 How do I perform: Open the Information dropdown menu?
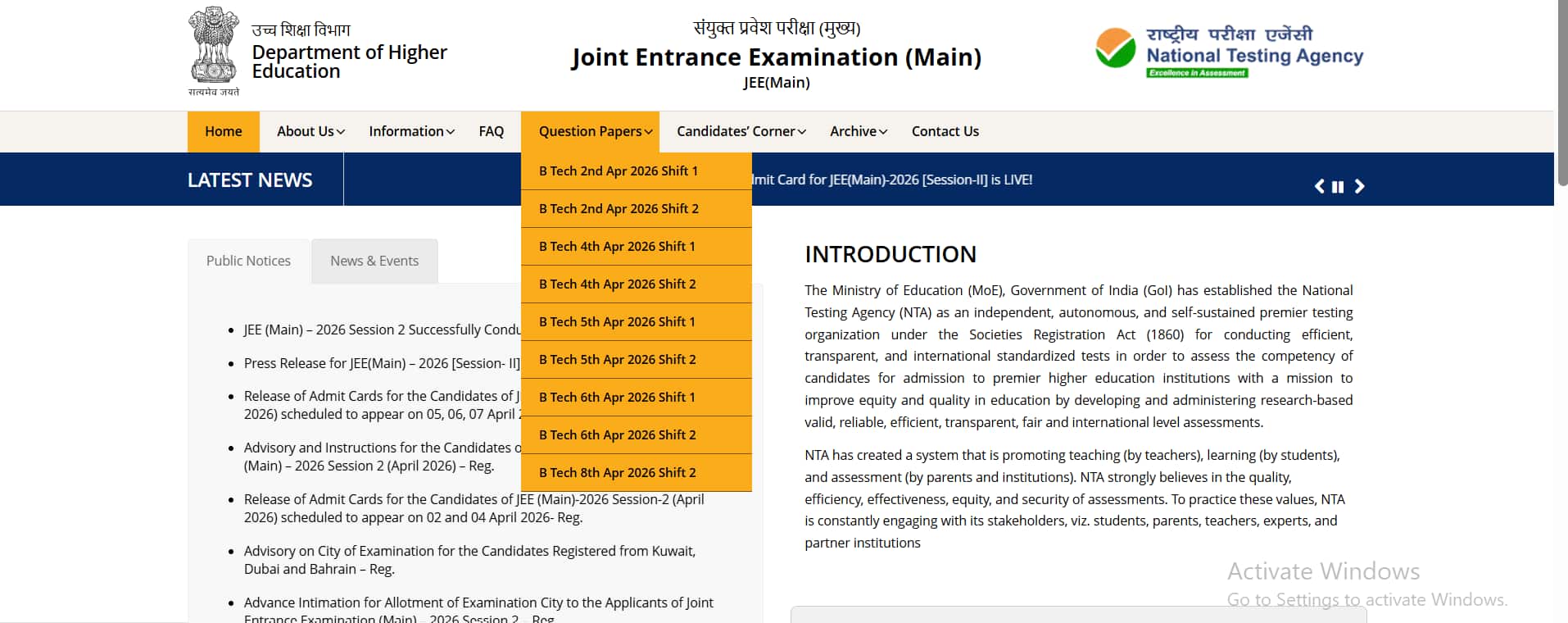[411, 131]
